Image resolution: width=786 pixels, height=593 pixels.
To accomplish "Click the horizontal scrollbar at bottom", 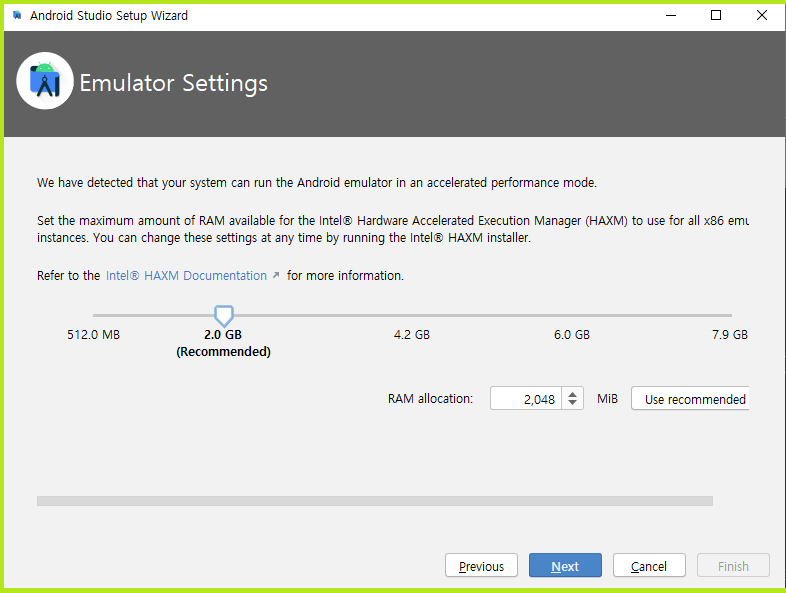I will tap(374, 501).
